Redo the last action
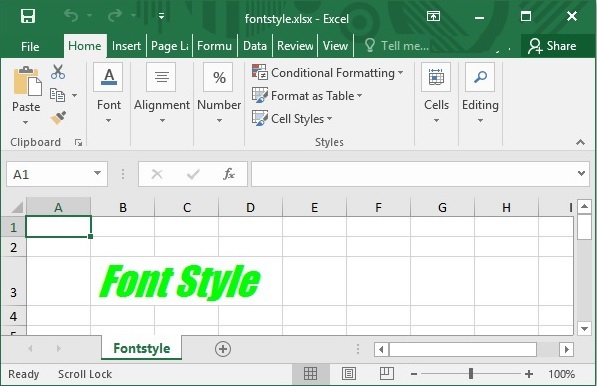 [115, 16]
